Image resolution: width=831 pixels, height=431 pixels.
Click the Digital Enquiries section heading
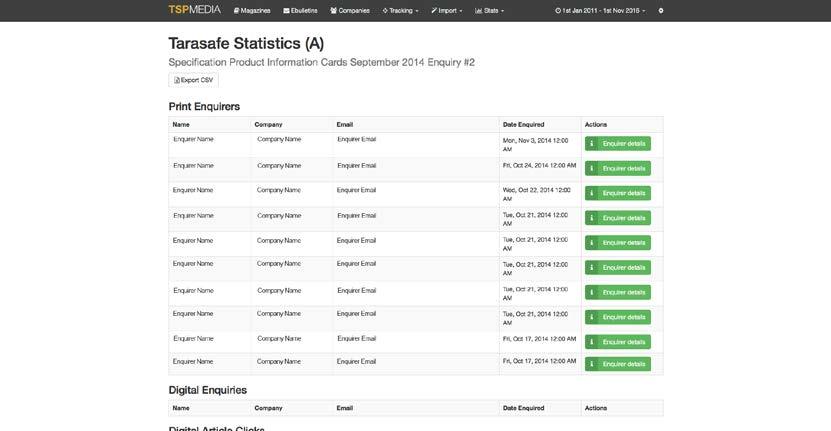(x=208, y=390)
